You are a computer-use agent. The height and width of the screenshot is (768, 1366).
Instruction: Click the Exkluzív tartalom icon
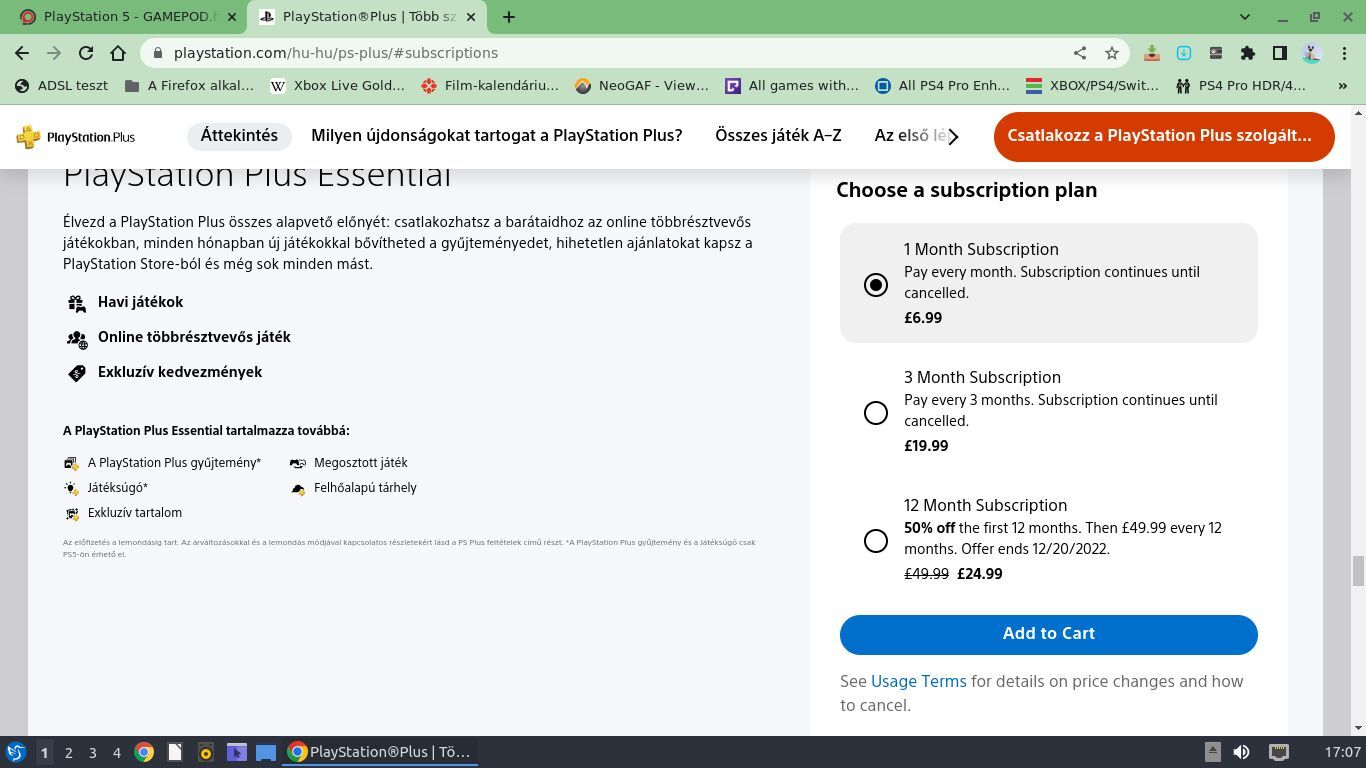click(x=71, y=513)
